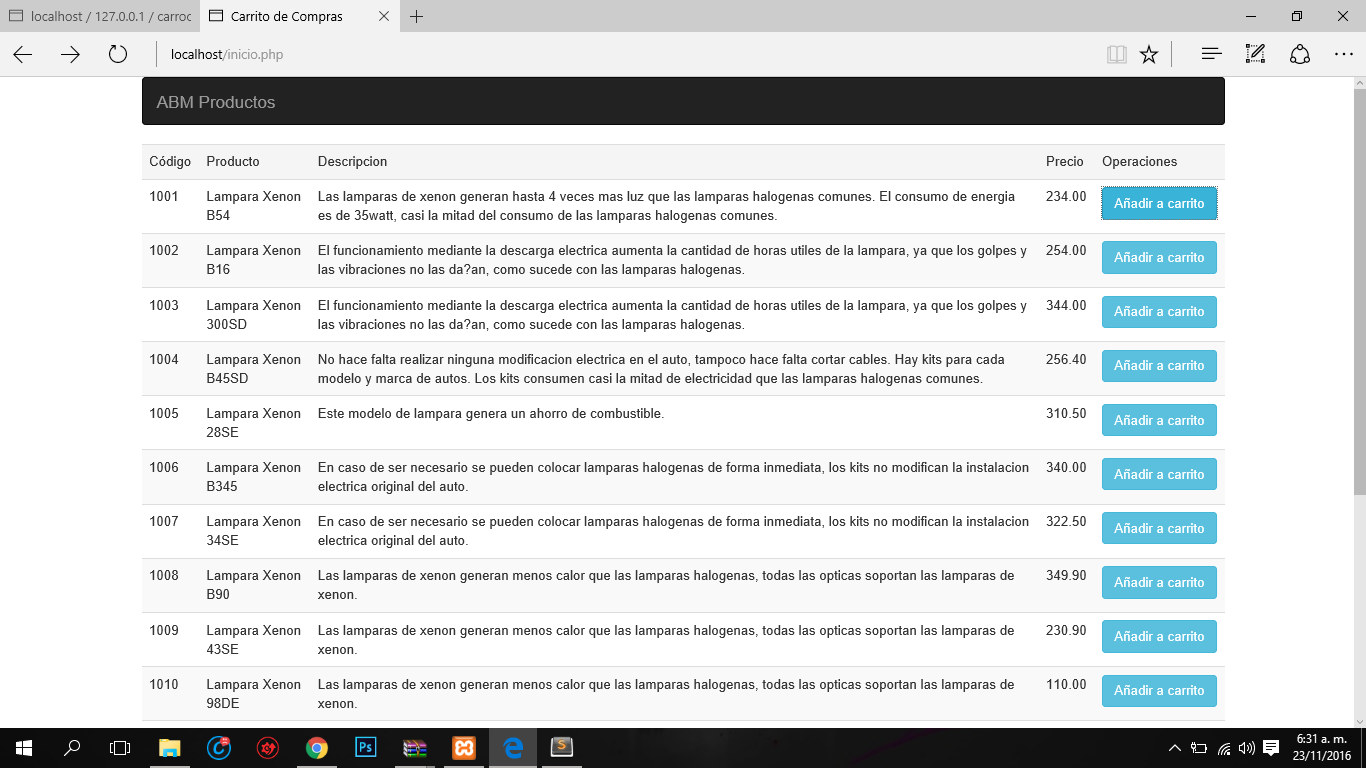Open network status tray icon
1366x768 pixels.
pyautogui.click(x=1223, y=748)
